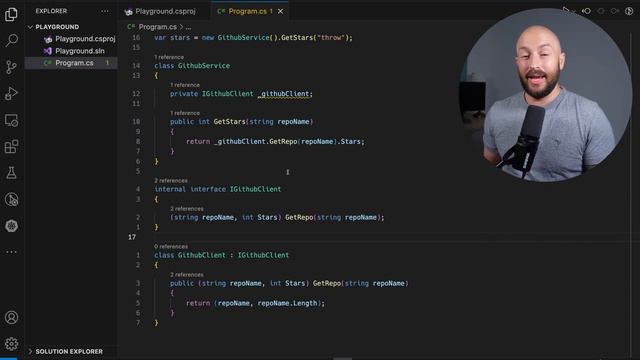This screenshot has height=360, width=640.
Task: Open the Explorer view in activity bar
Action: pyautogui.click(x=11, y=14)
